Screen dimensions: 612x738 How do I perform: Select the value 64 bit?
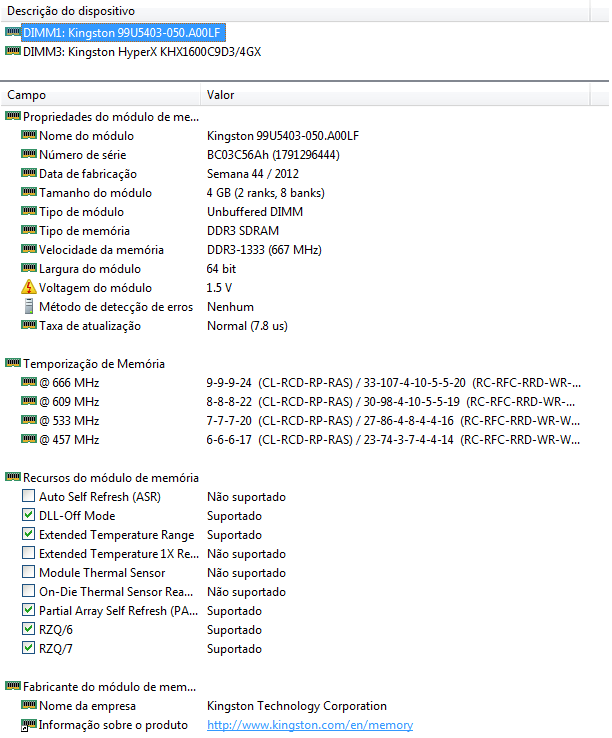point(221,269)
